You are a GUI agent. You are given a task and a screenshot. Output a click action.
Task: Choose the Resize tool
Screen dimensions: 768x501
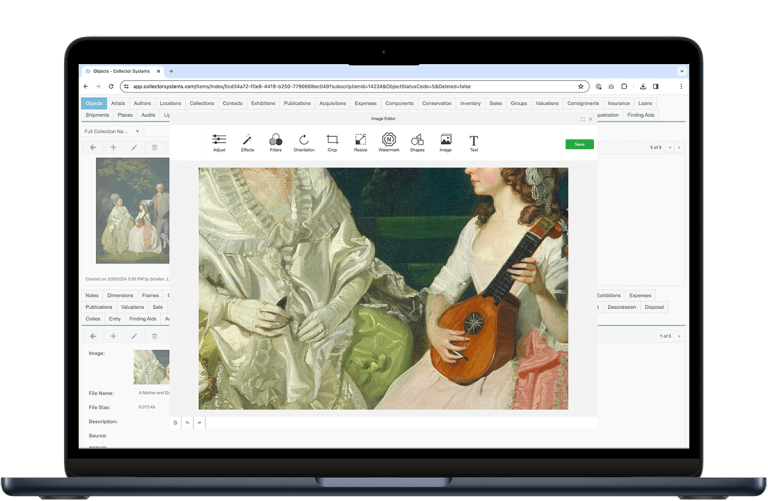pos(360,141)
